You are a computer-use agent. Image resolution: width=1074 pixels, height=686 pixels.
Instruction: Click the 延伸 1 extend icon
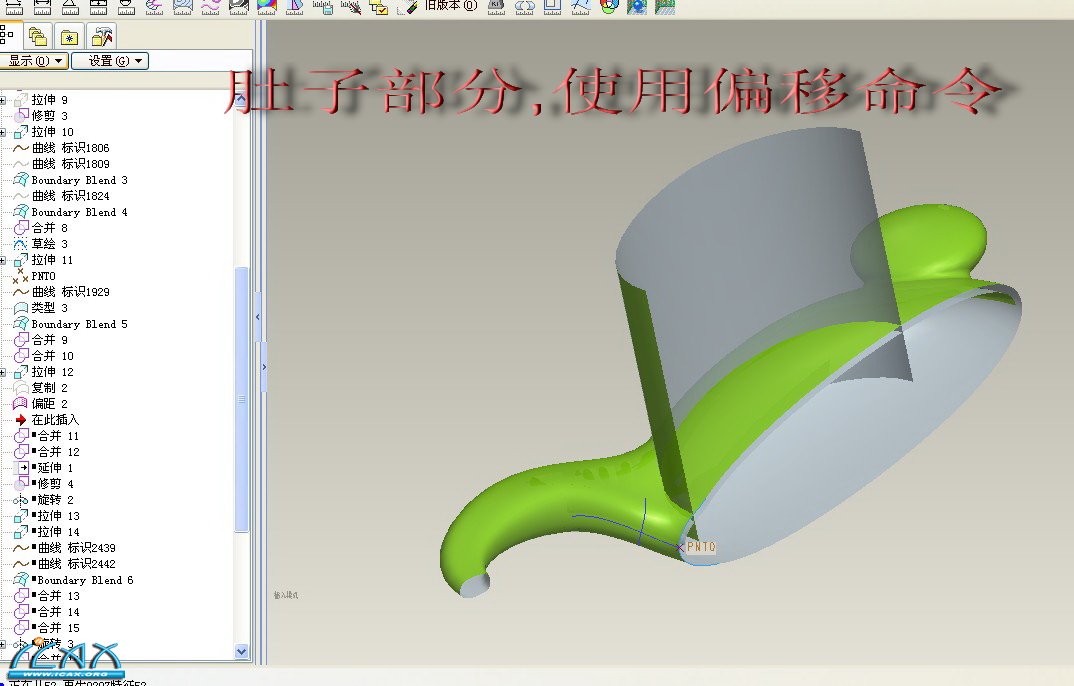[x=22, y=468]
